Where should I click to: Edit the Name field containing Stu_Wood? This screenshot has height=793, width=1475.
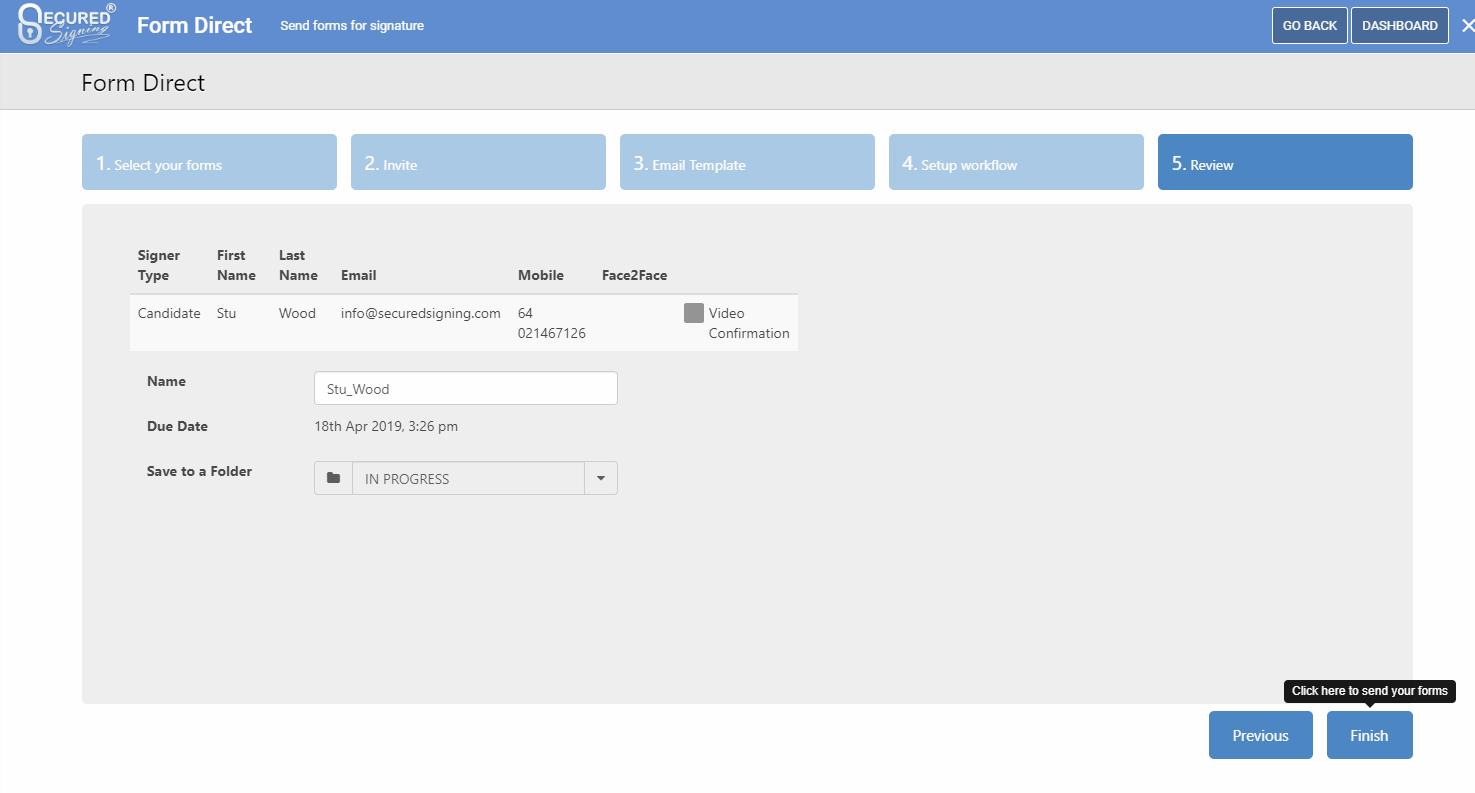pos(465,388)
